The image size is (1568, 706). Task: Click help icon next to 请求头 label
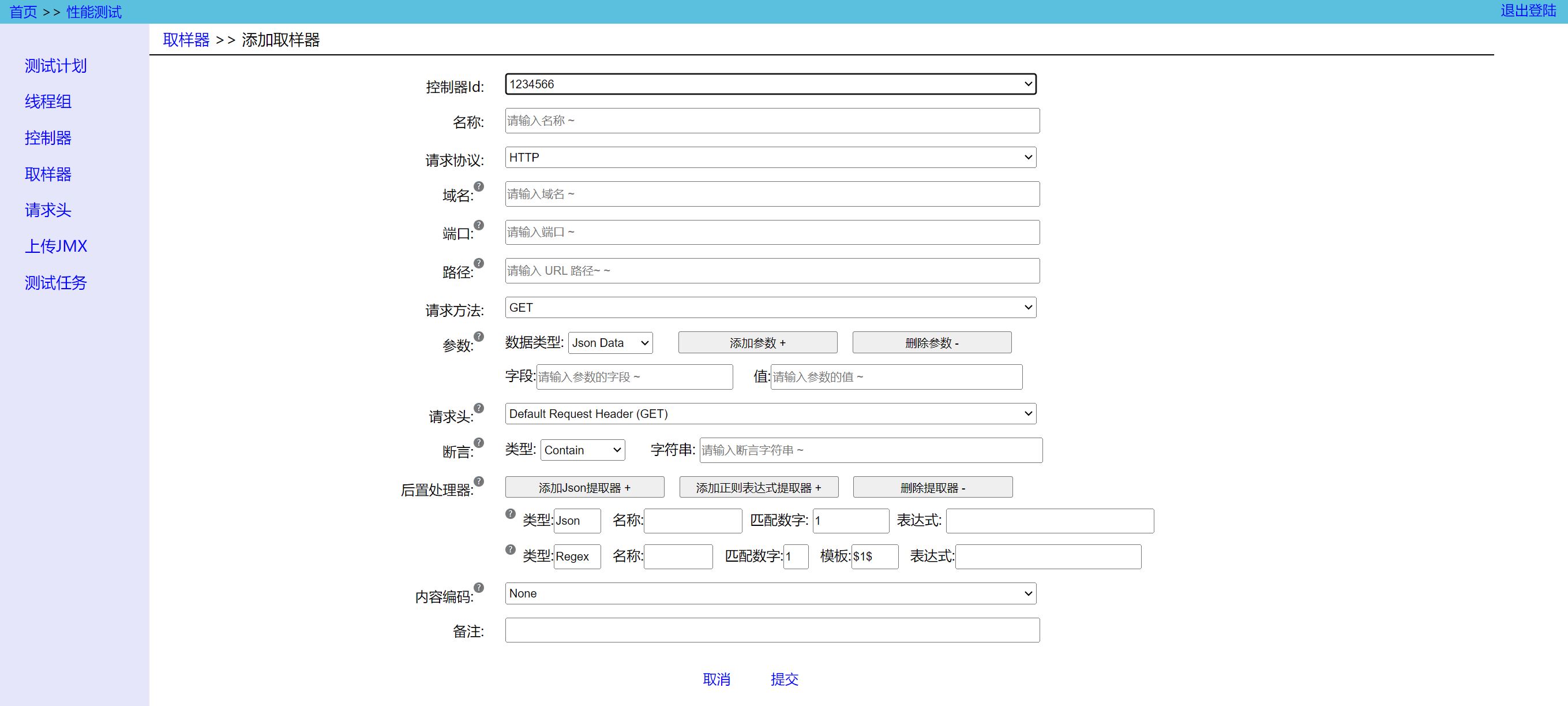479,408
